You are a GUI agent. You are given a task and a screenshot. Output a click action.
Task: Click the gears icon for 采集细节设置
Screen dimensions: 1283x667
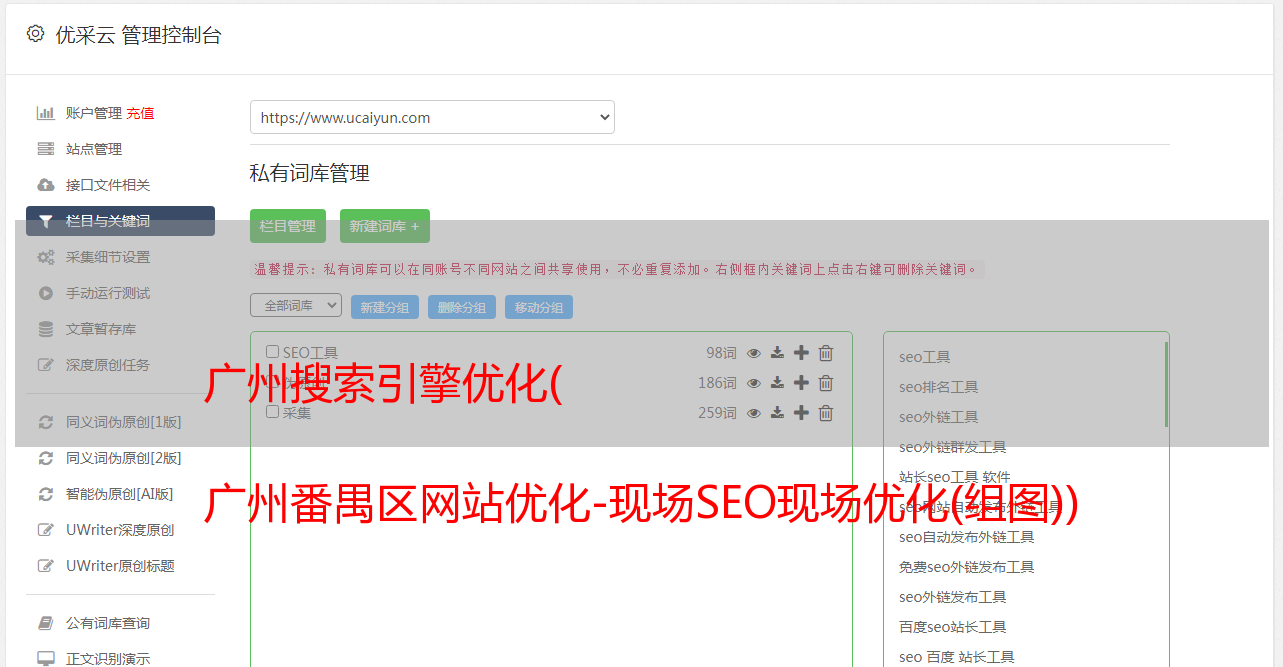click(x=45, y=257)
